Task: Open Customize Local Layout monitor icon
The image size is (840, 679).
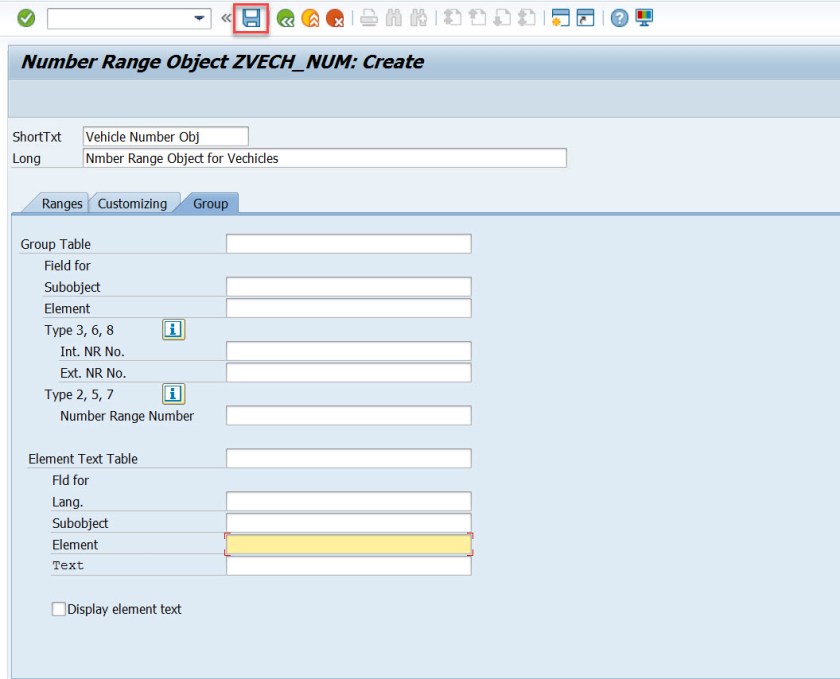Action: 644,18
